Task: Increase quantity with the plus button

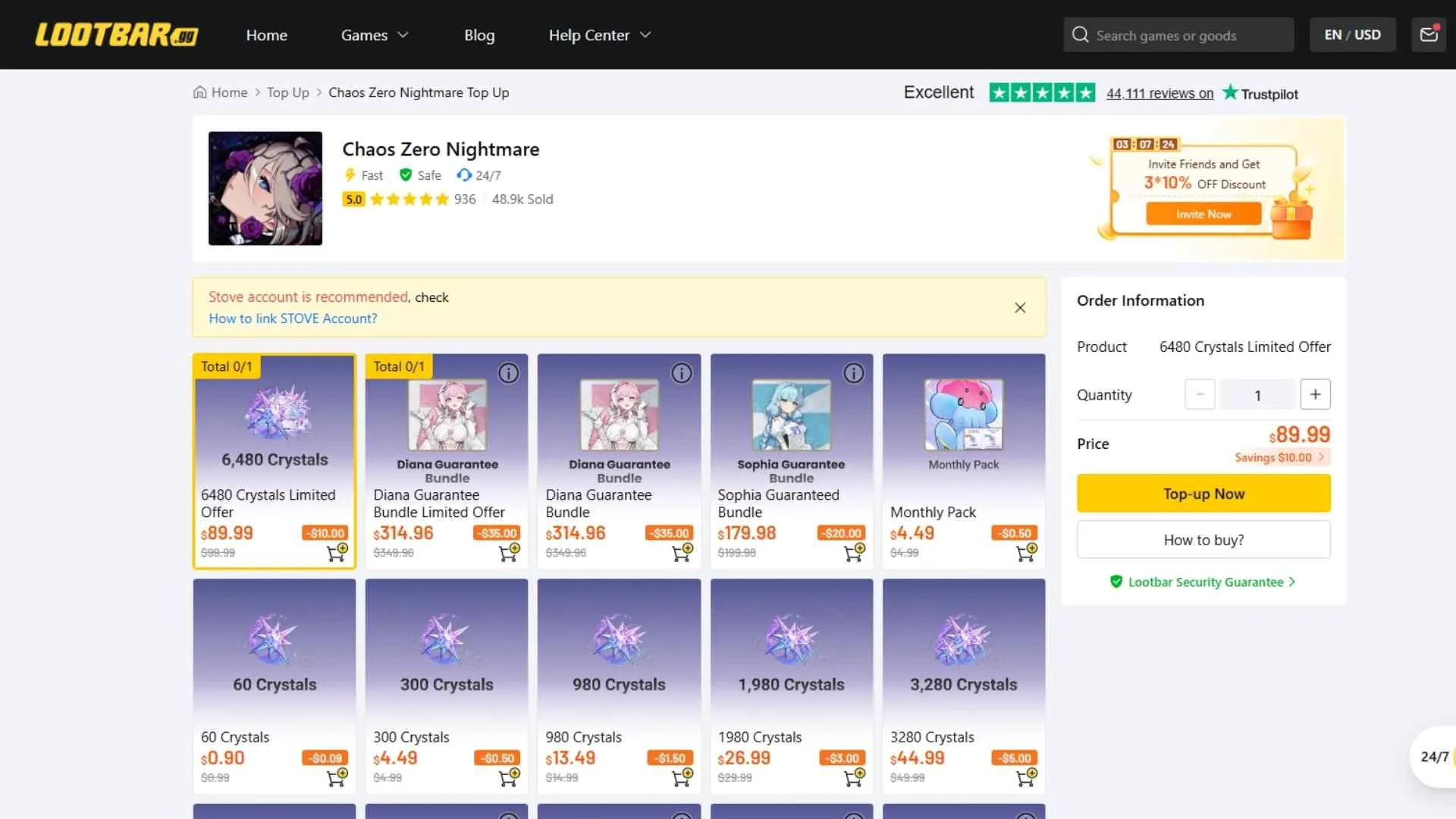Action: [x=1315, y=394]
